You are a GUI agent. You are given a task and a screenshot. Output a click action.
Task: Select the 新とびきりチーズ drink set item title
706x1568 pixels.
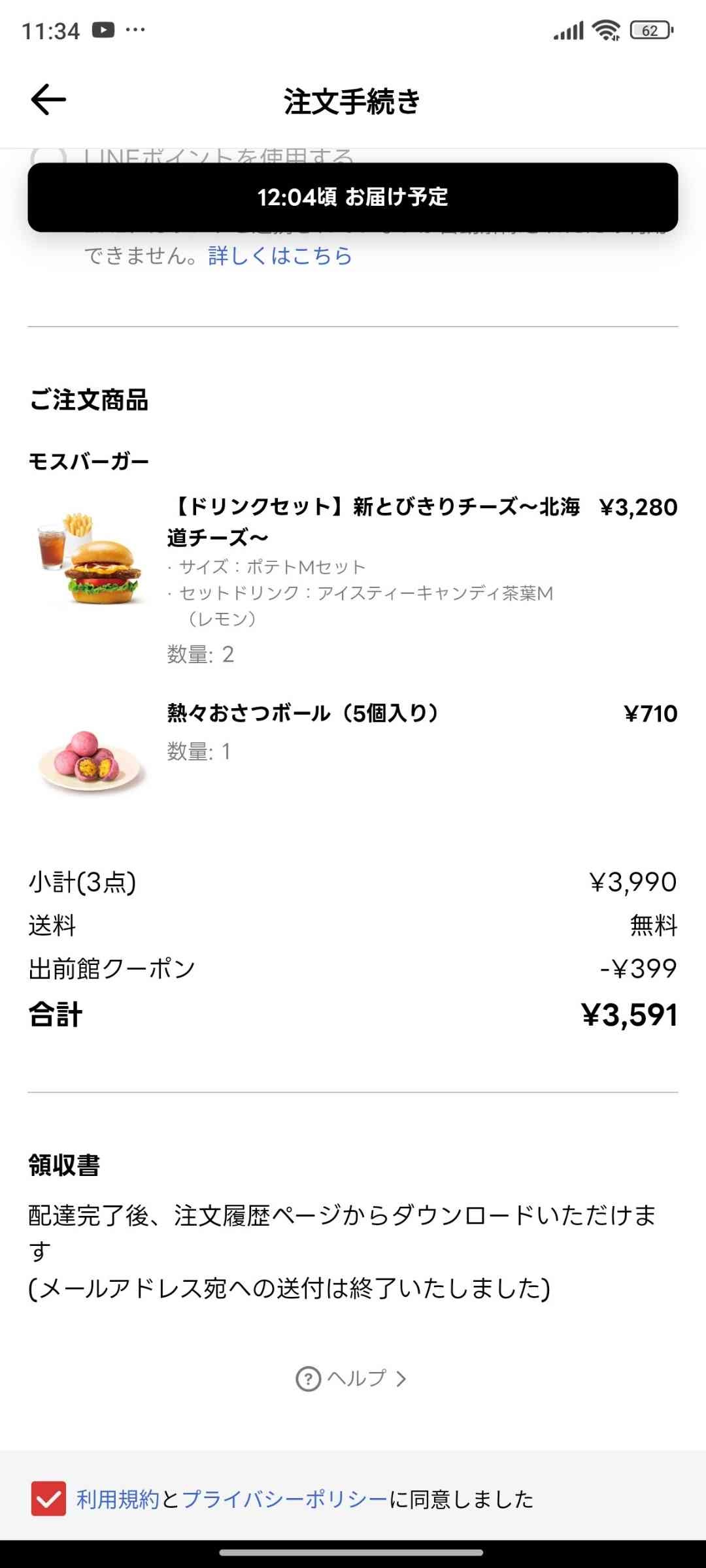pyautogui.click(x=373, y=521)
